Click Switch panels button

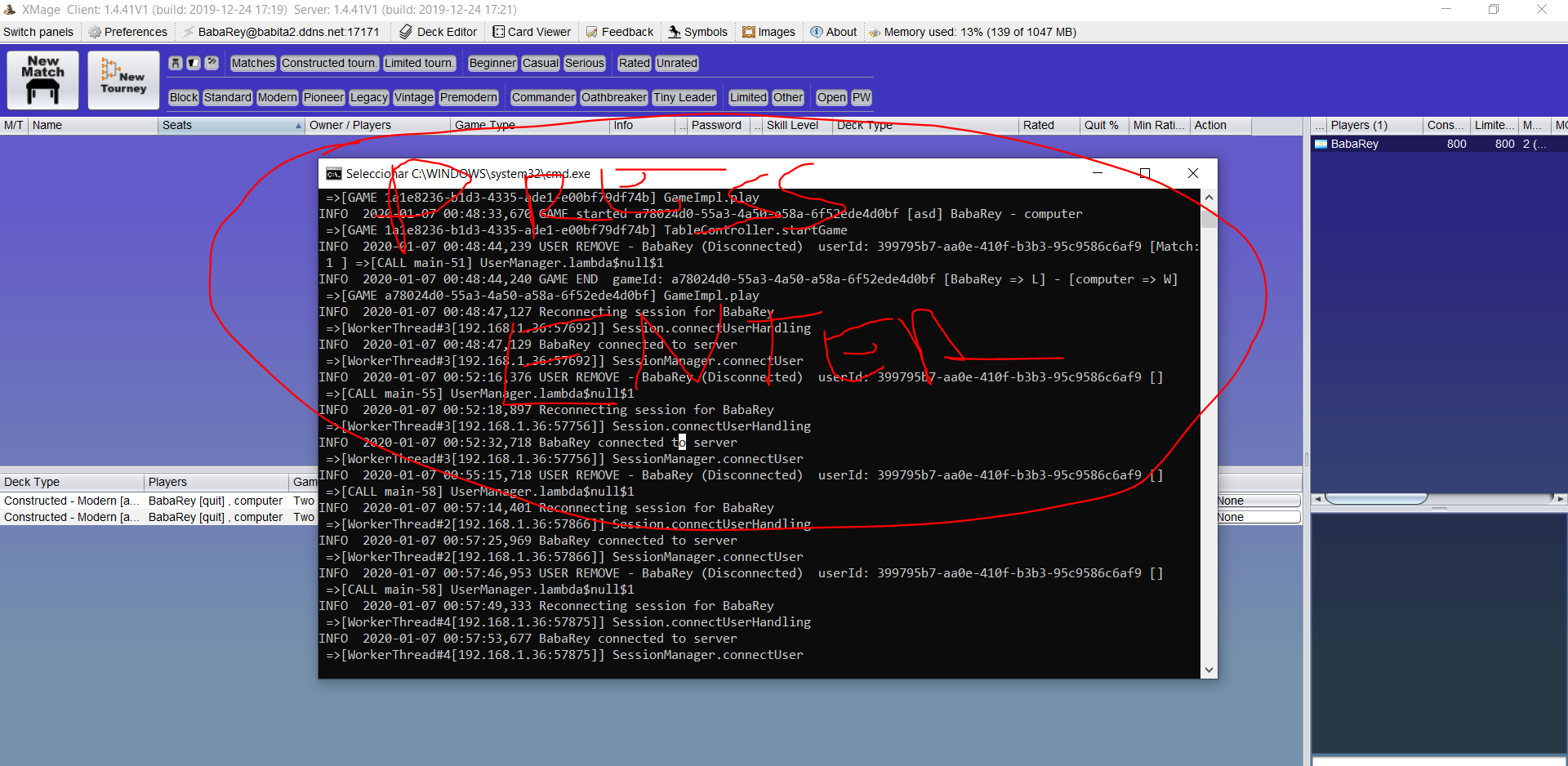point(38,32)
